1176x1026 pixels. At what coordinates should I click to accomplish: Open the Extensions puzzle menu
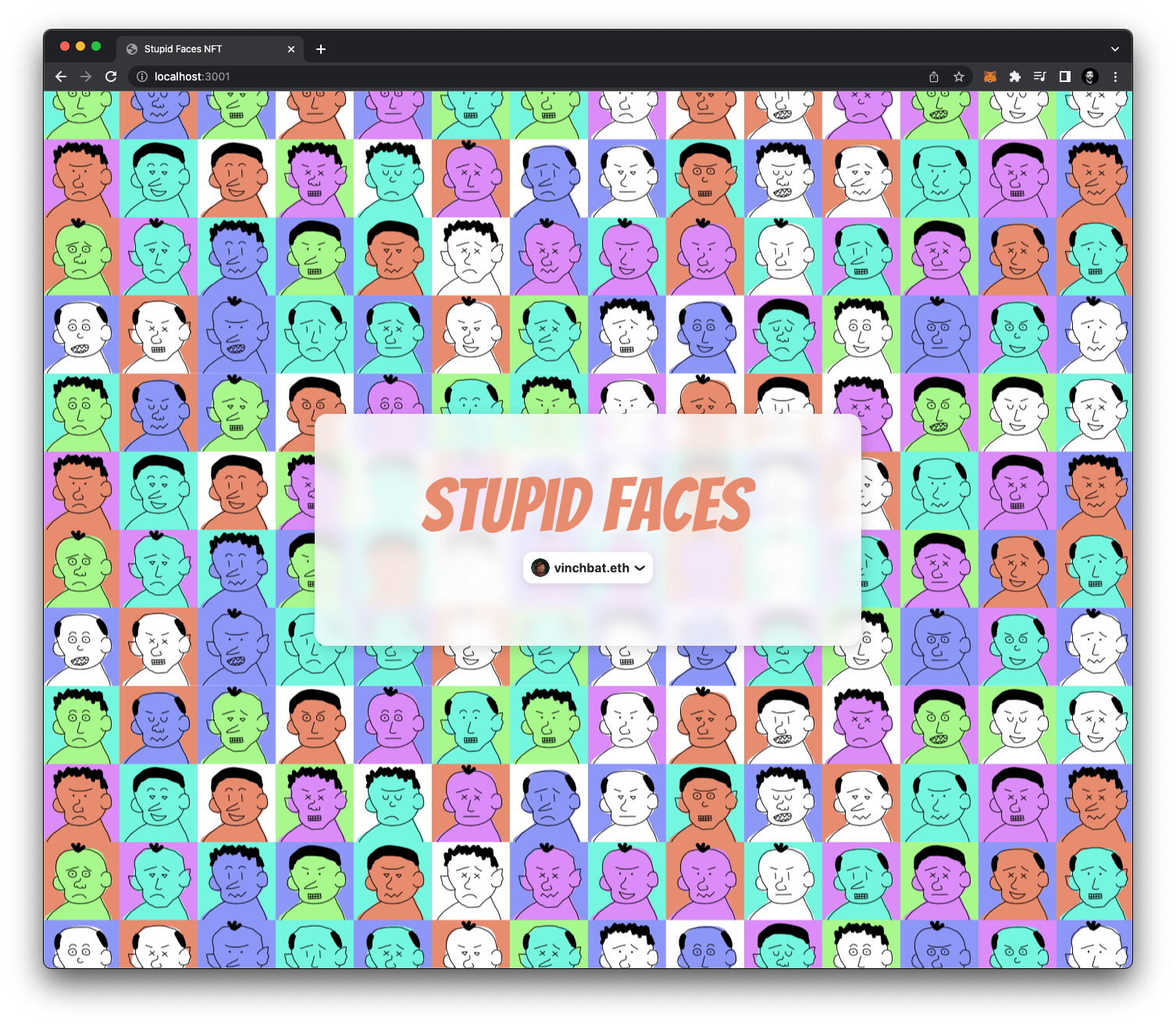click(x=1015, y=77)
